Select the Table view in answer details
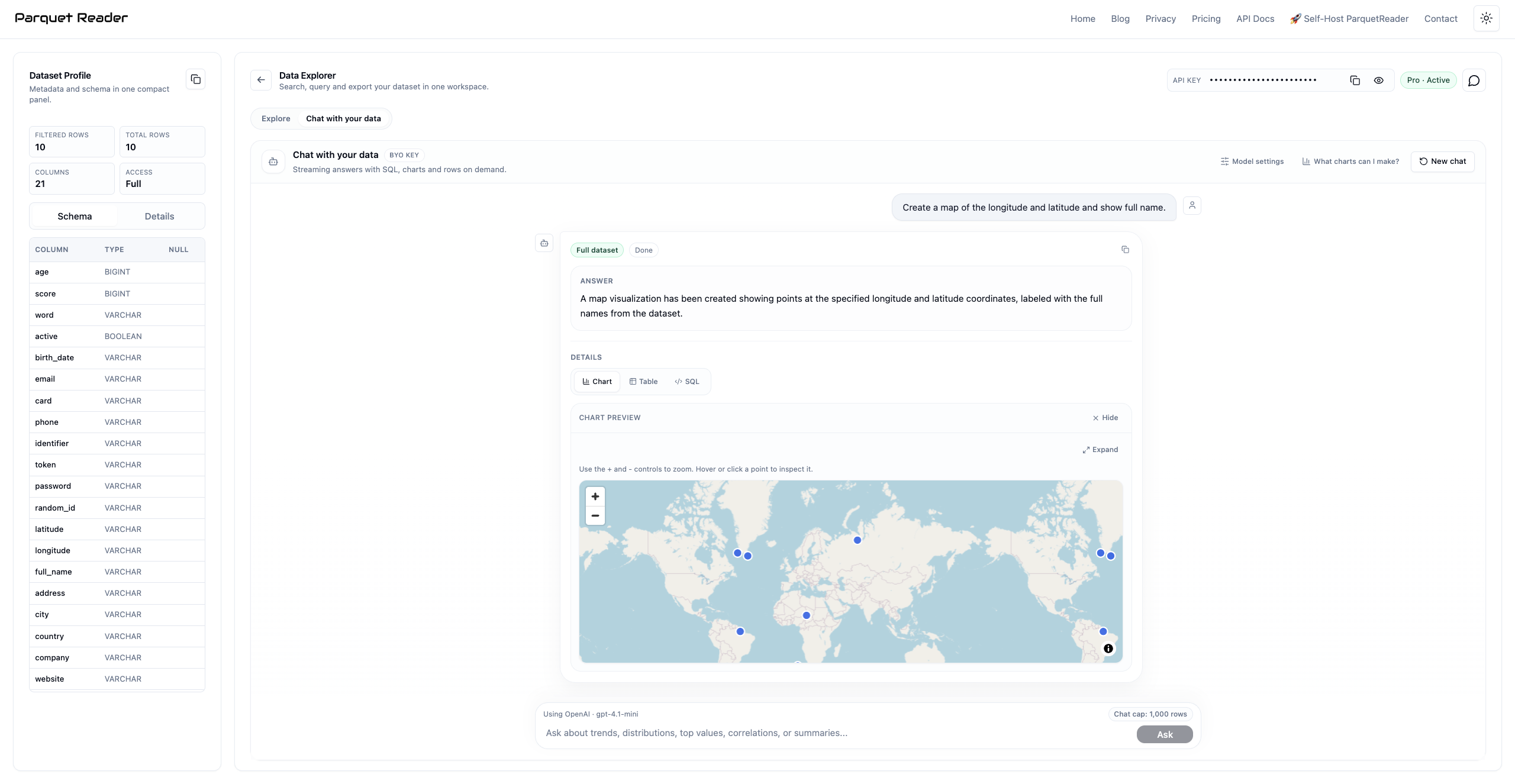The height and width of the screenshot is (784, 1515). click(643, 382)
